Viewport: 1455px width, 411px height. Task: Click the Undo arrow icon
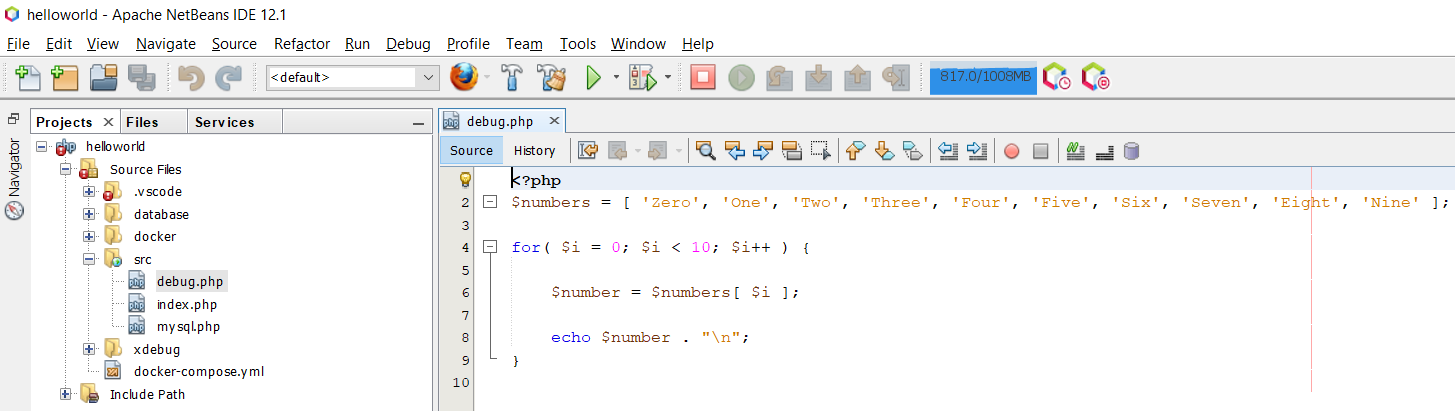click(x=191, y=77)
